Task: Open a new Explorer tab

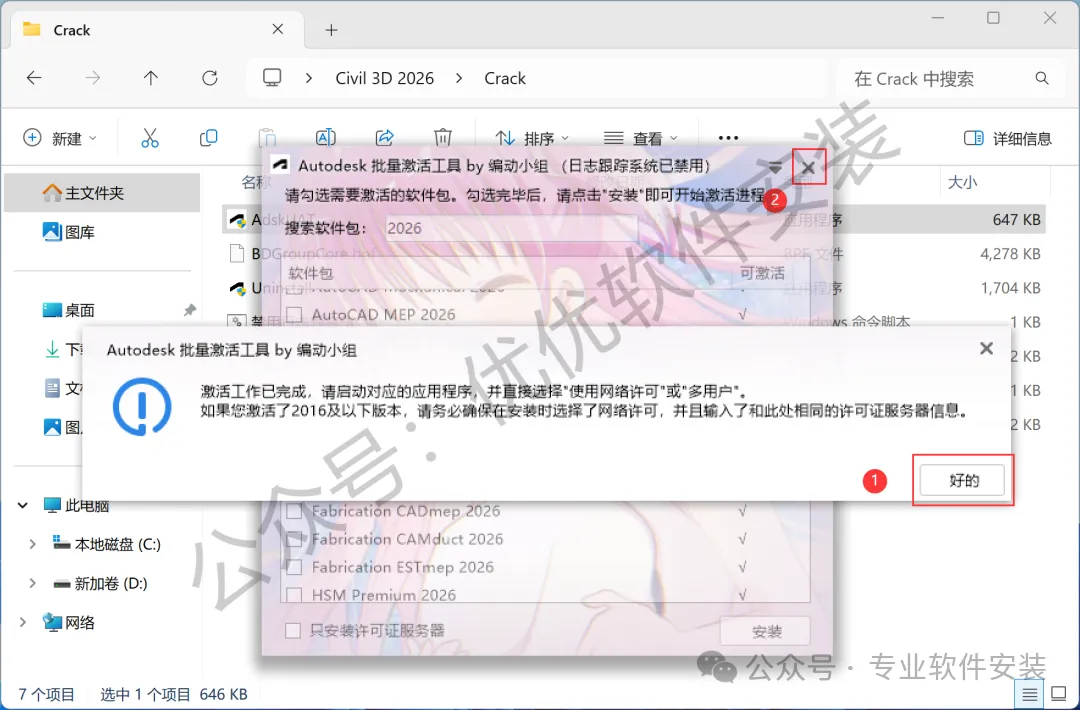Action: coord(331,30)
